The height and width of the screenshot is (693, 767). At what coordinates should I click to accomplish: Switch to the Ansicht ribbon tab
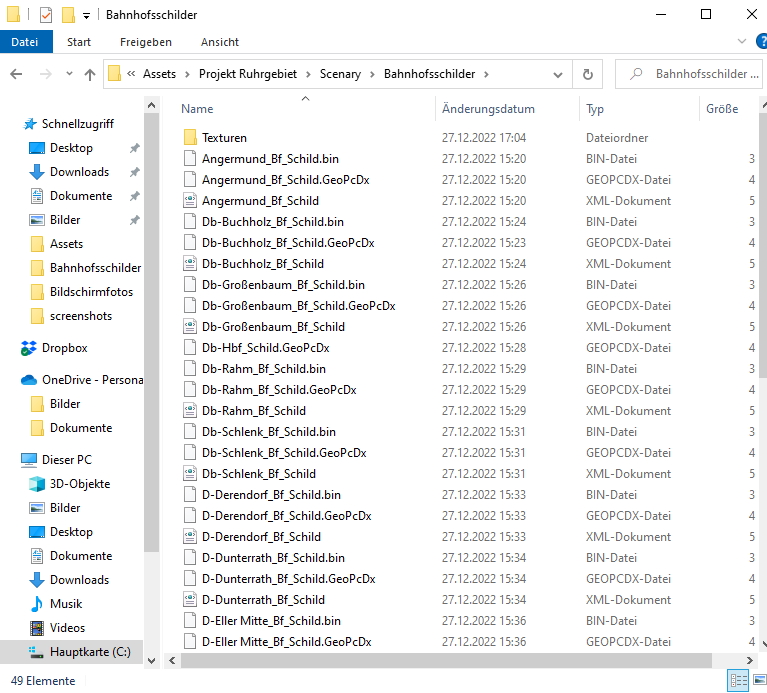[220, 42]
